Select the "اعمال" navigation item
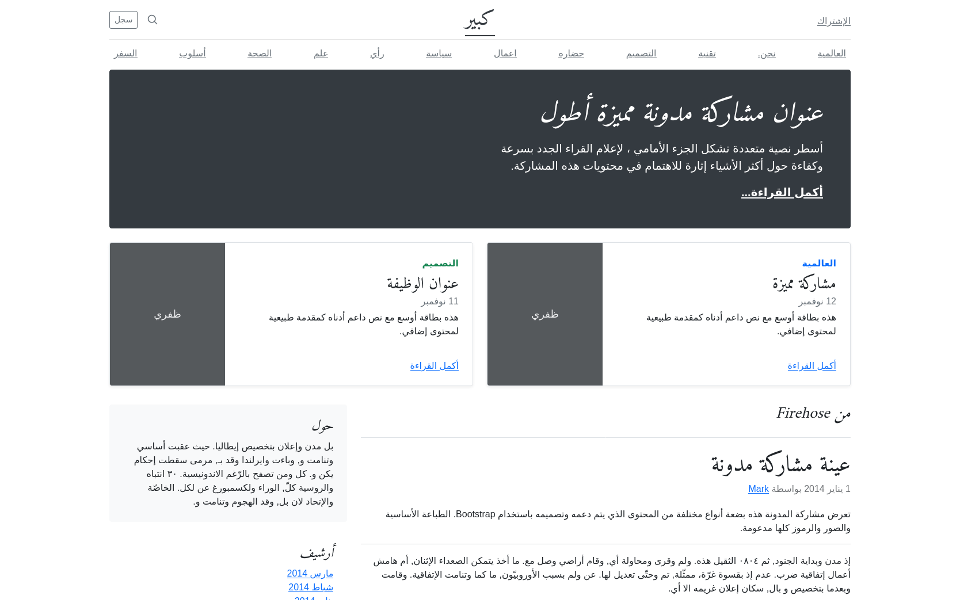960x600 pixels. point(505,53)
